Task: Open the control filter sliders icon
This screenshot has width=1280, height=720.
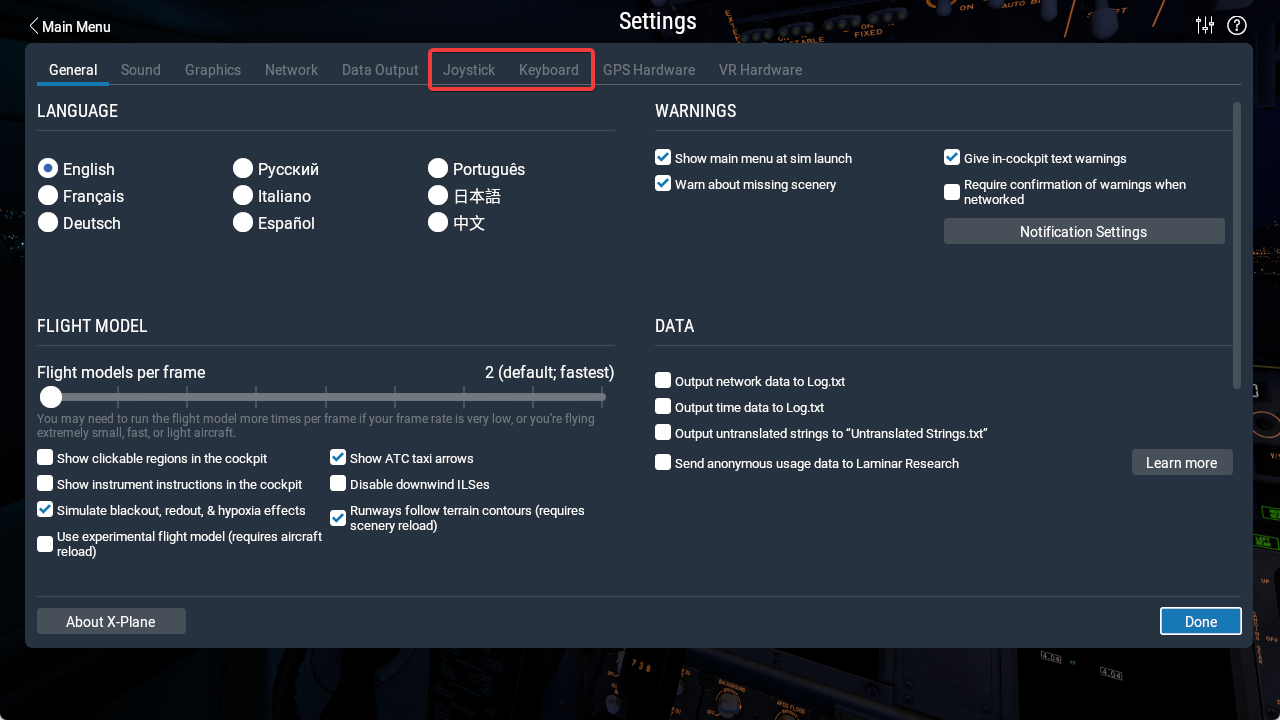Action: 1204,25
